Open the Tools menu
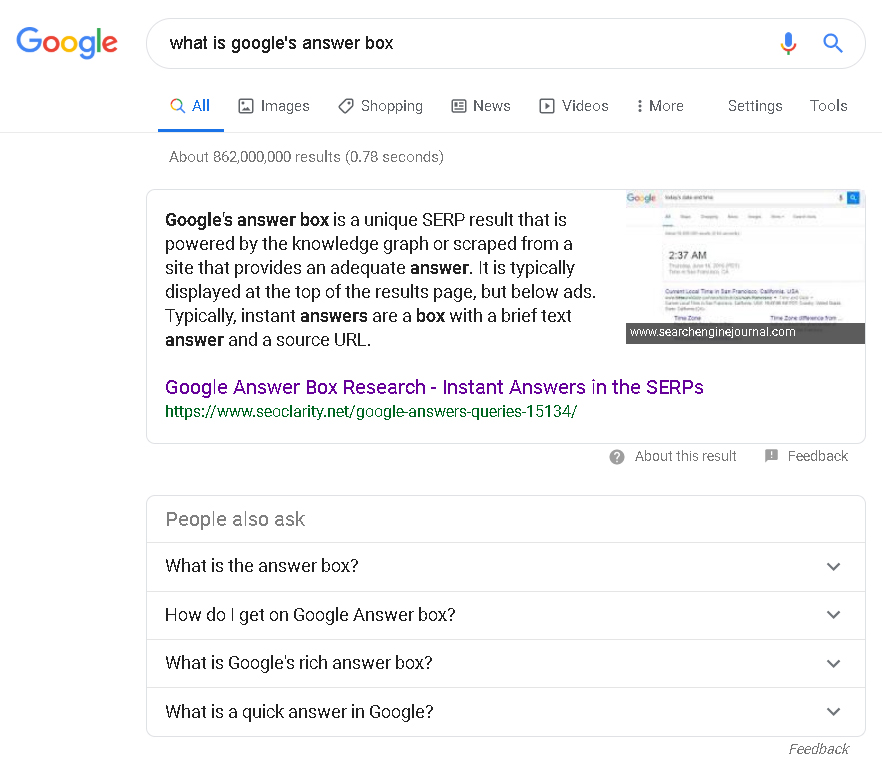The image size is (882, 776). tap(828, 106)
